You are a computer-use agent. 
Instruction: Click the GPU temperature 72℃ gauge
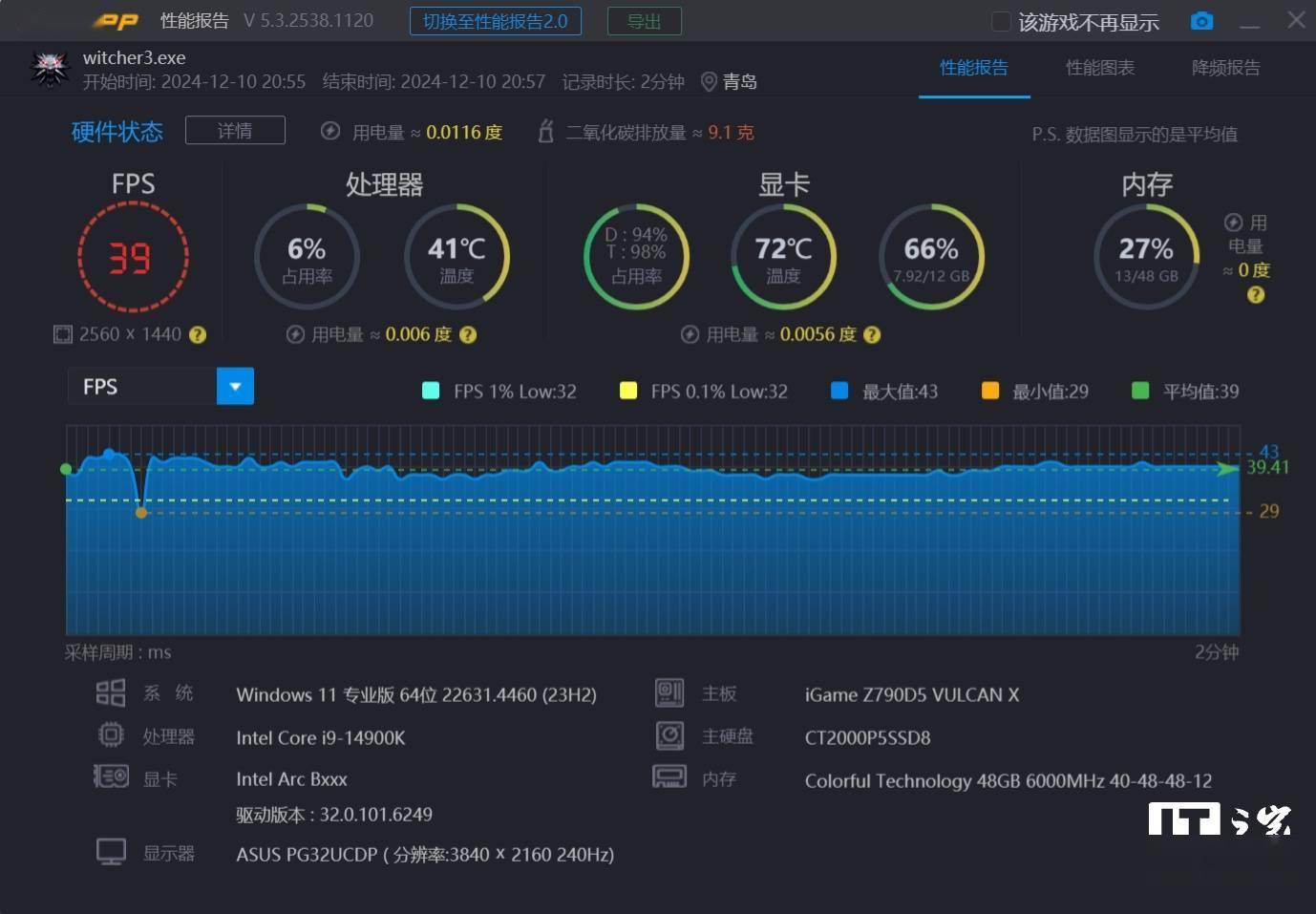pos(783,257)
